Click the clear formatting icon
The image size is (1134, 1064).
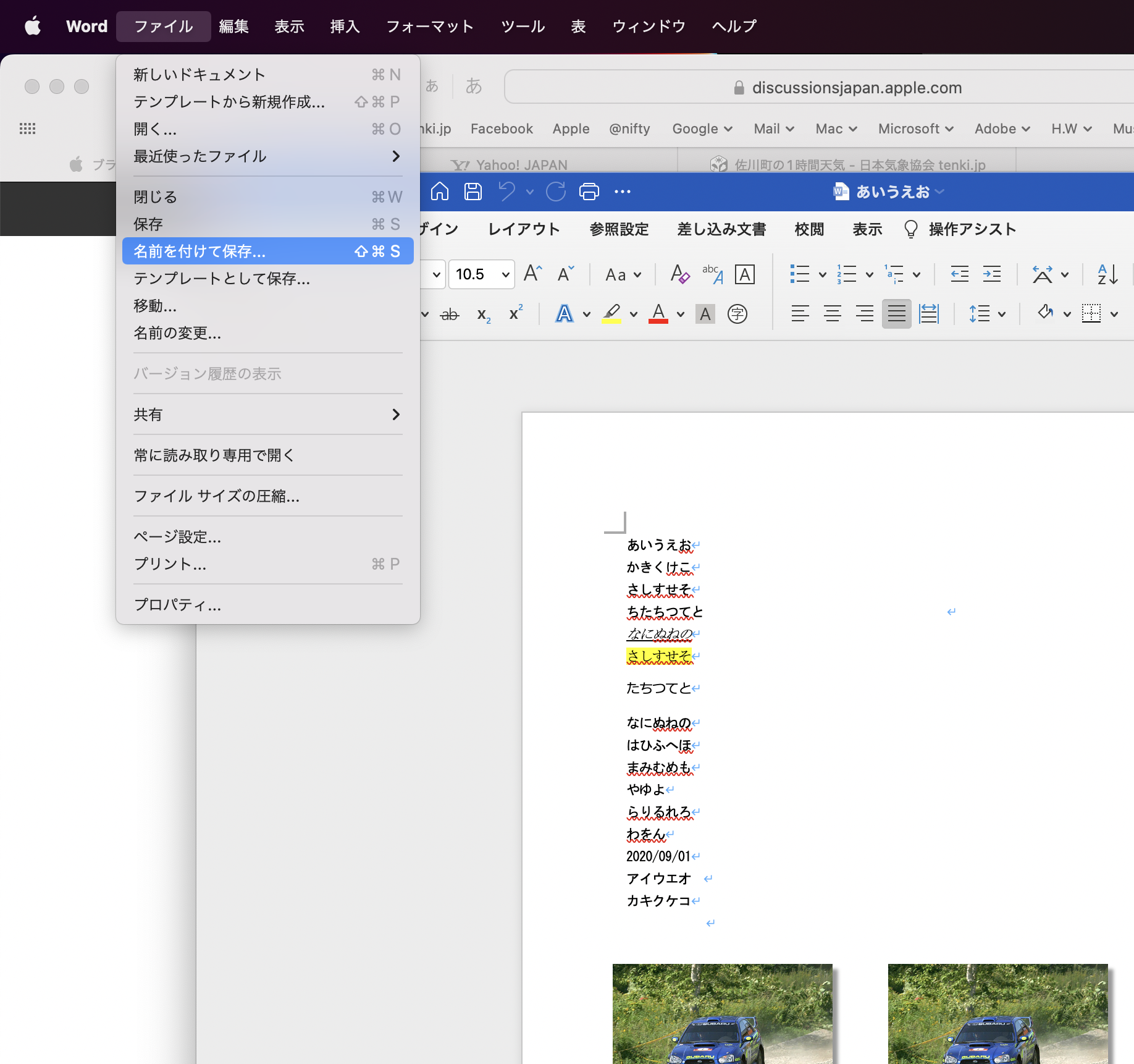pyautogui.click(x=680, y=274)
